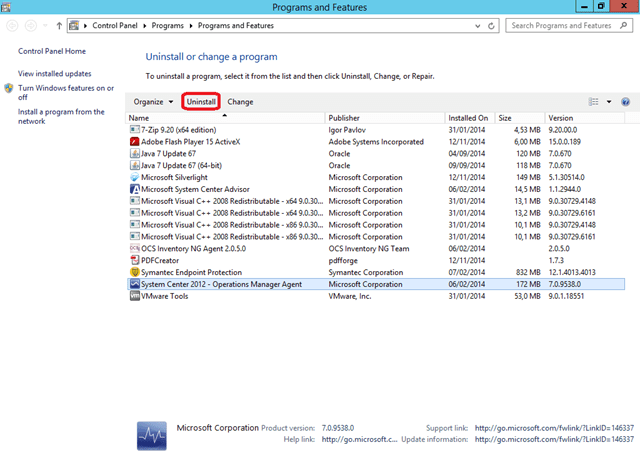Viewport: 640px width, 455px height.
Task: Open the recent locations dropdown arrow
Action: coord(45,26)
